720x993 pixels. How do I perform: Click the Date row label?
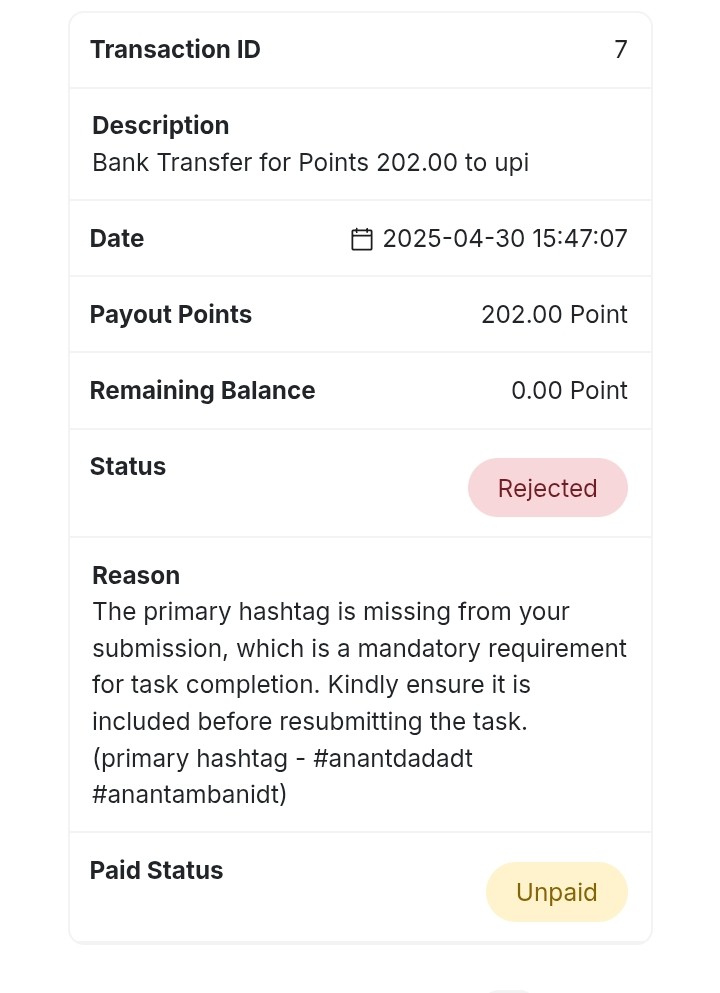(x=117, y=239)
